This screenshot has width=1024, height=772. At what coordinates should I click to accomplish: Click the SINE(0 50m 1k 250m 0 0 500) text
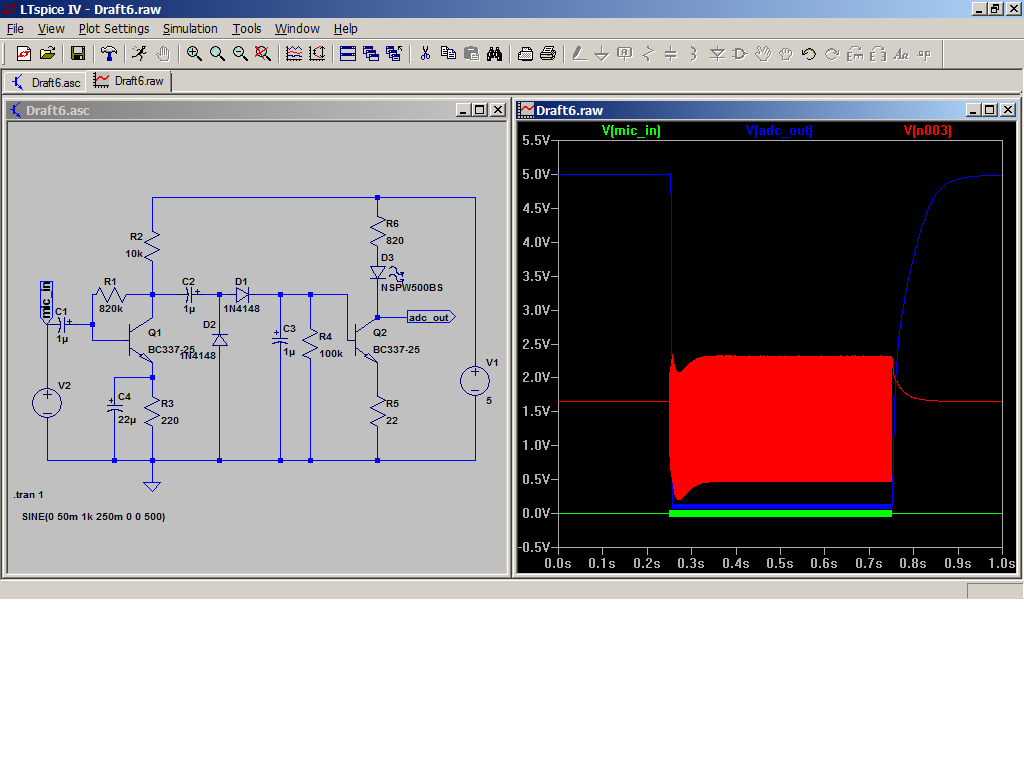coord(93,517)
